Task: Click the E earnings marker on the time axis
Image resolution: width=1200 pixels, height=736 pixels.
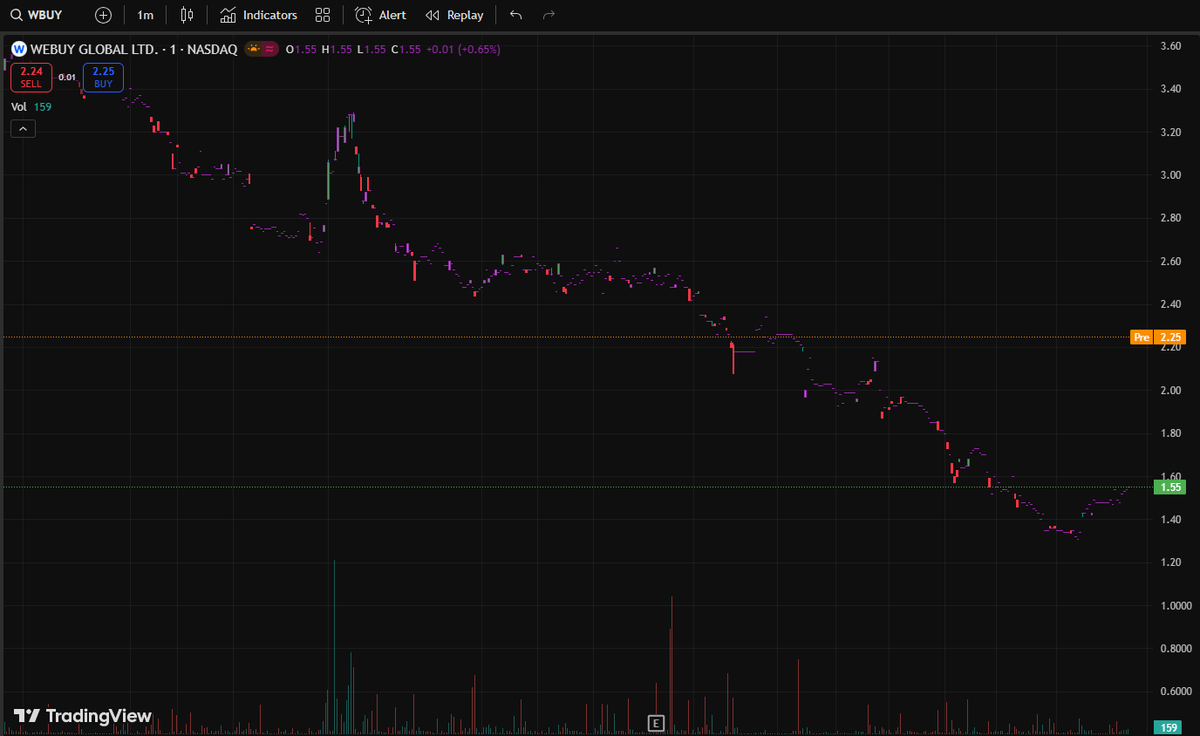Action: click(x=656, y=722)
